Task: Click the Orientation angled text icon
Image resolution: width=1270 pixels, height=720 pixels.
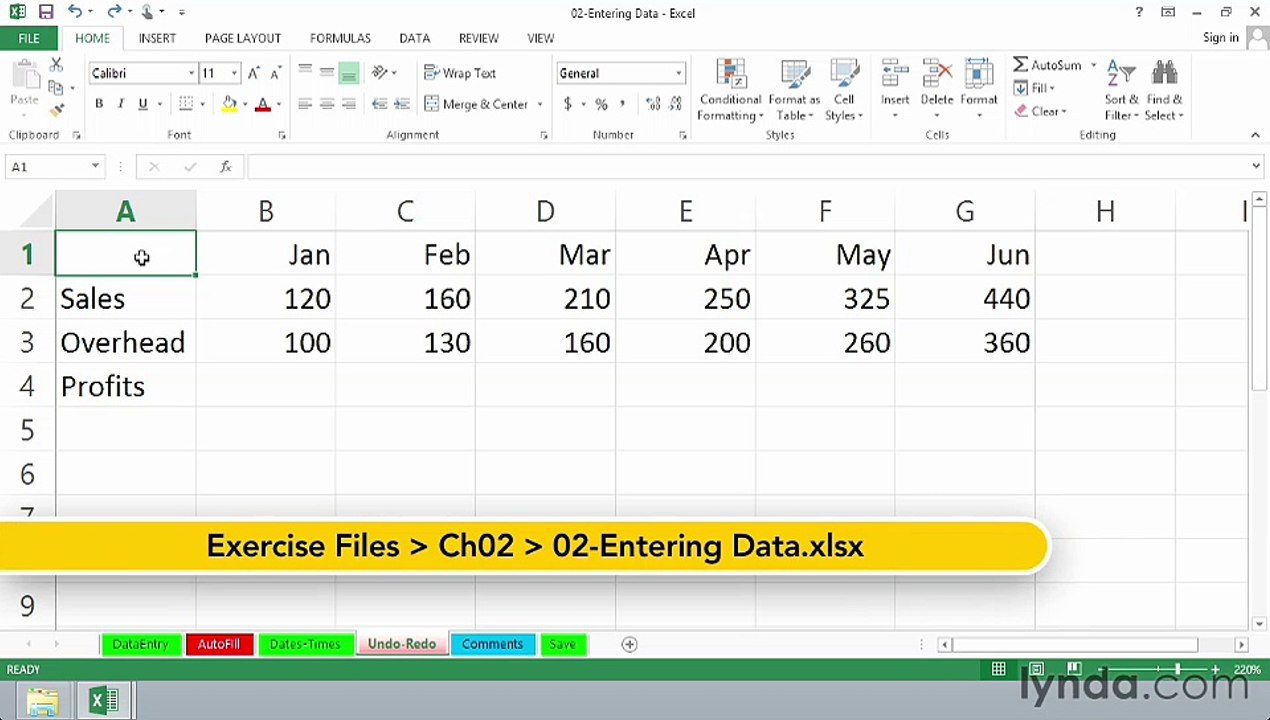Action: click(380, 73)
